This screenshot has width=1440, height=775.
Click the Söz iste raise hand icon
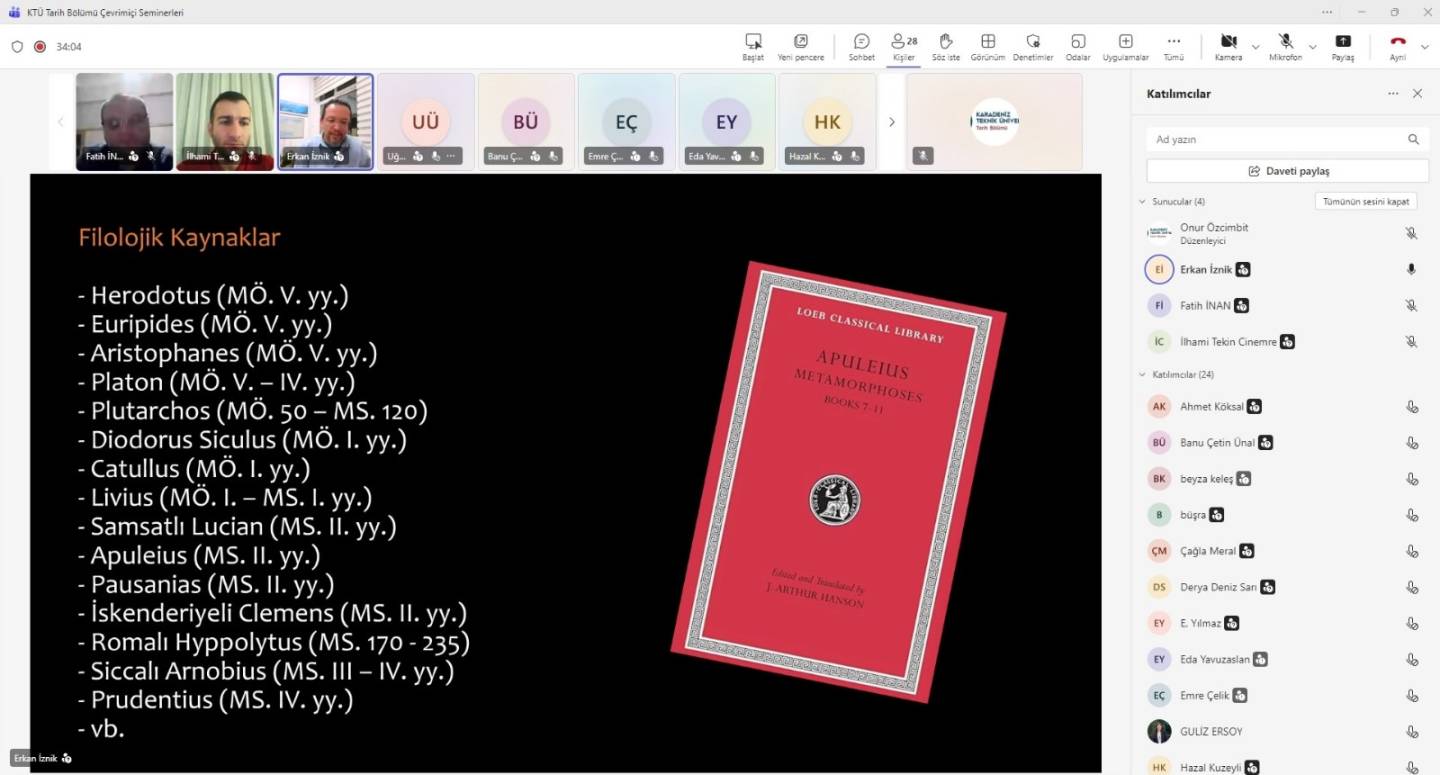945,46
